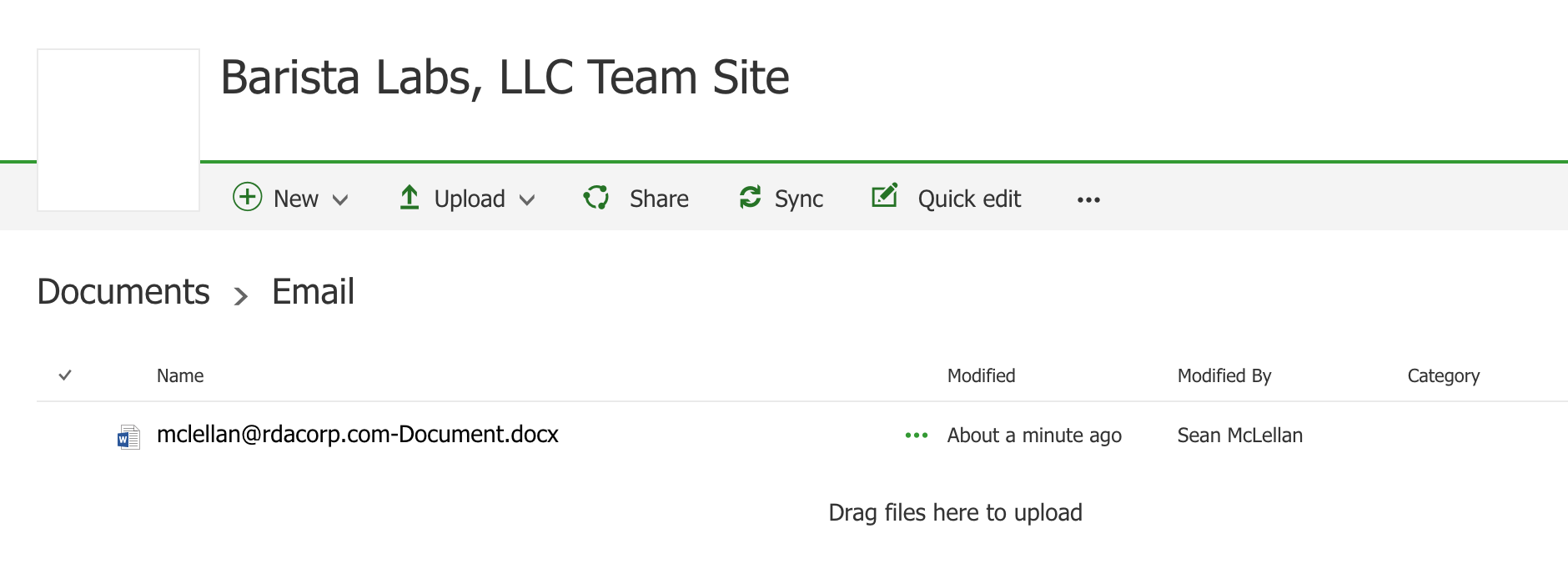Open the Barista Labs, LLC Team Site title

(x=505, y=78)
